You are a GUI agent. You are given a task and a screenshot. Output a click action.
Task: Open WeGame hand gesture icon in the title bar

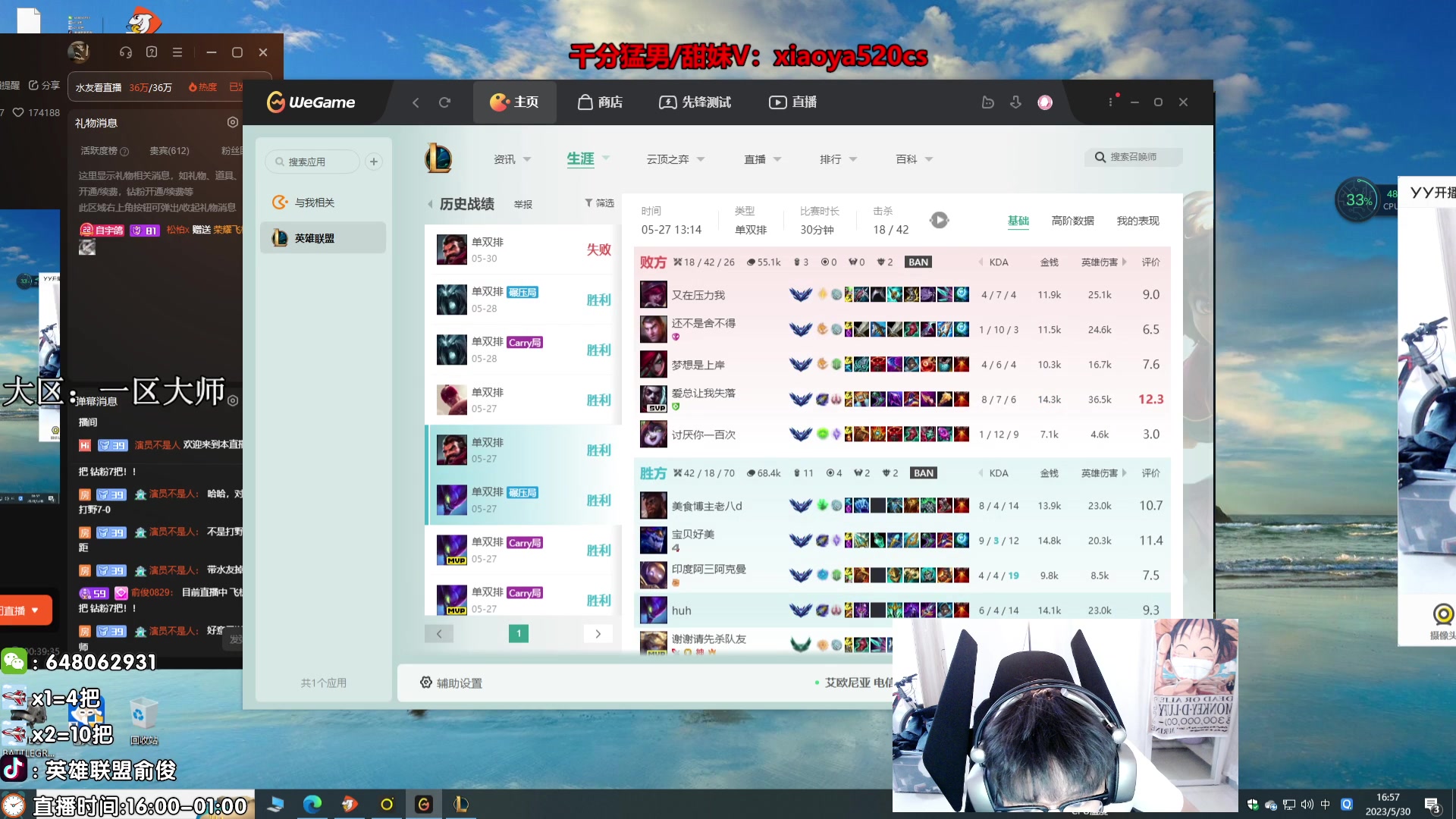click(987, 102)
